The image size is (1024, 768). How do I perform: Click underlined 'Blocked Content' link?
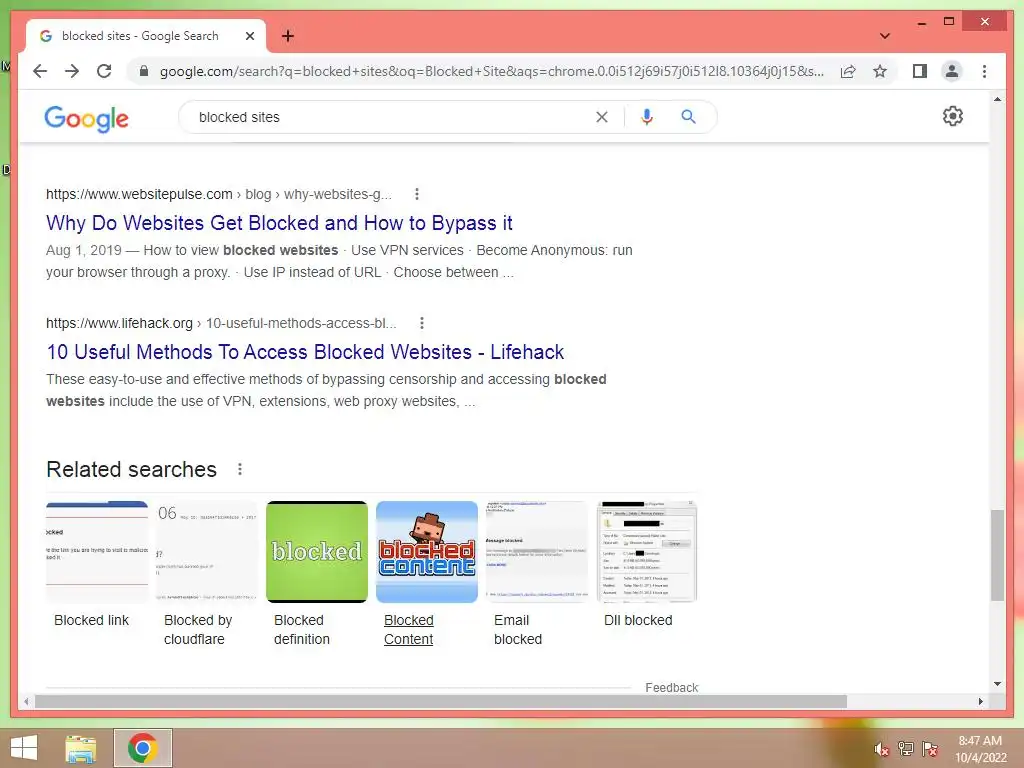pyautogui.click(x=409, y=630)
